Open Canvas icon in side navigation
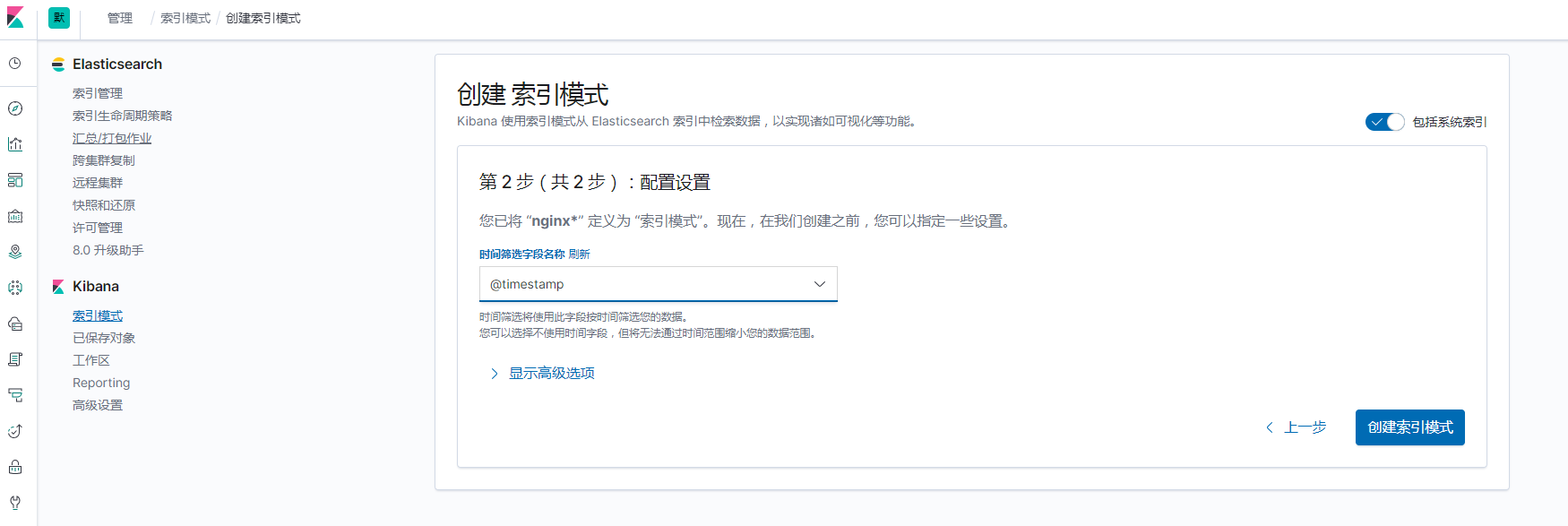Image resolution: width=1568 pixels, height=526 pixels. coord(15,216)
